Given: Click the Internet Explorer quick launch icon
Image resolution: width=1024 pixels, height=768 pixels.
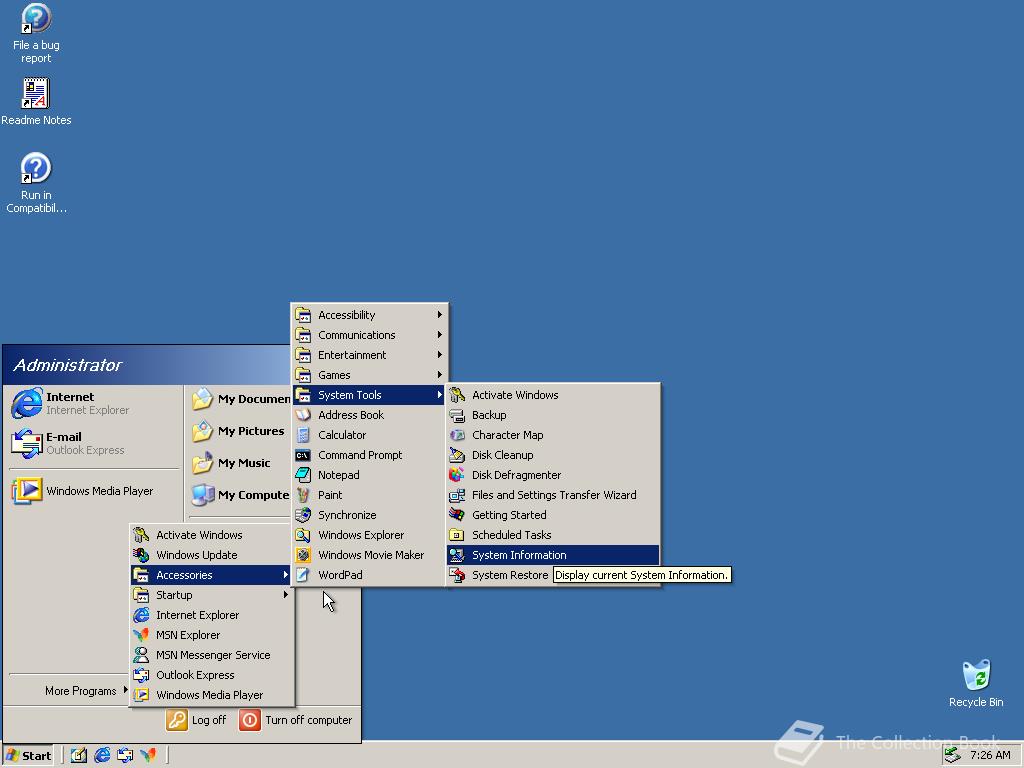Looking at the screenshot, I should (103, 756).
